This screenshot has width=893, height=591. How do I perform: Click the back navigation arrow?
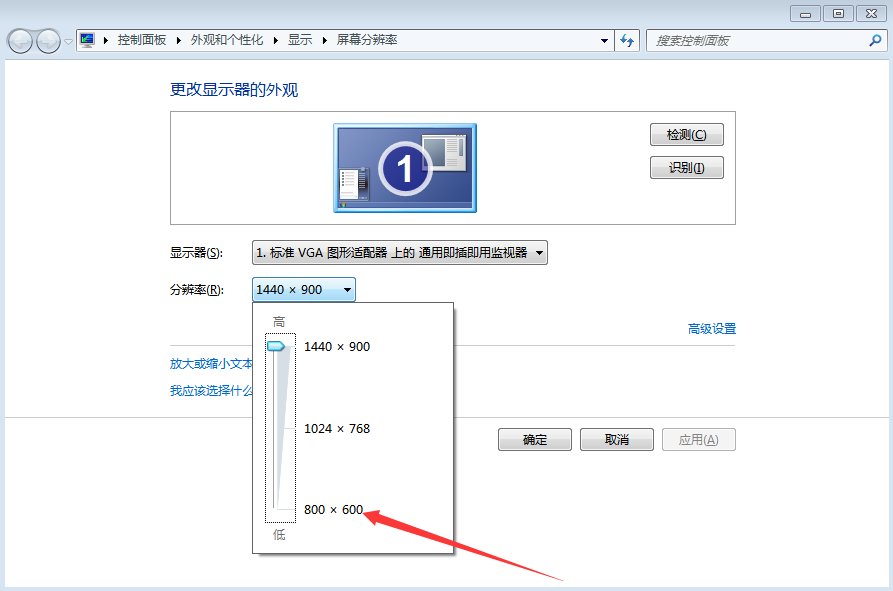18,40
